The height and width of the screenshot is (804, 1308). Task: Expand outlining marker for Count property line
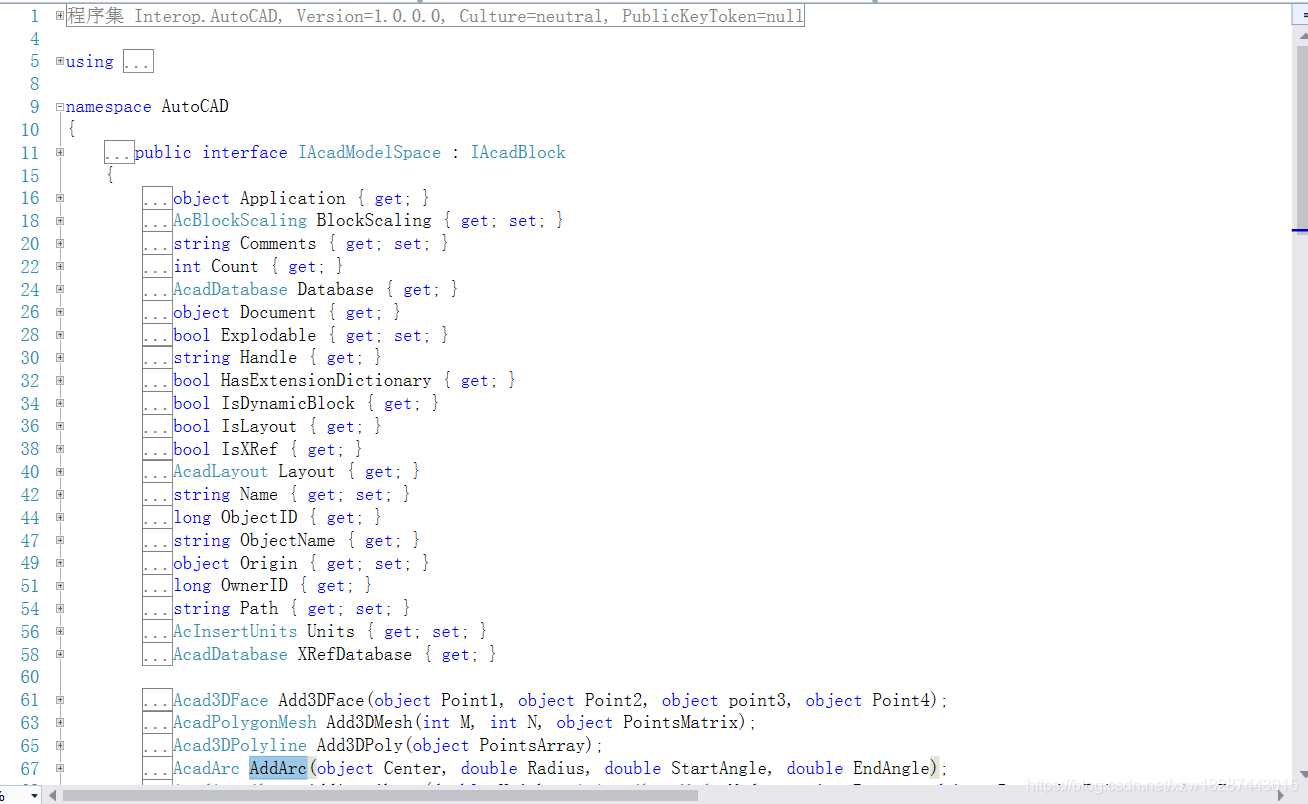tap(60, 266)
